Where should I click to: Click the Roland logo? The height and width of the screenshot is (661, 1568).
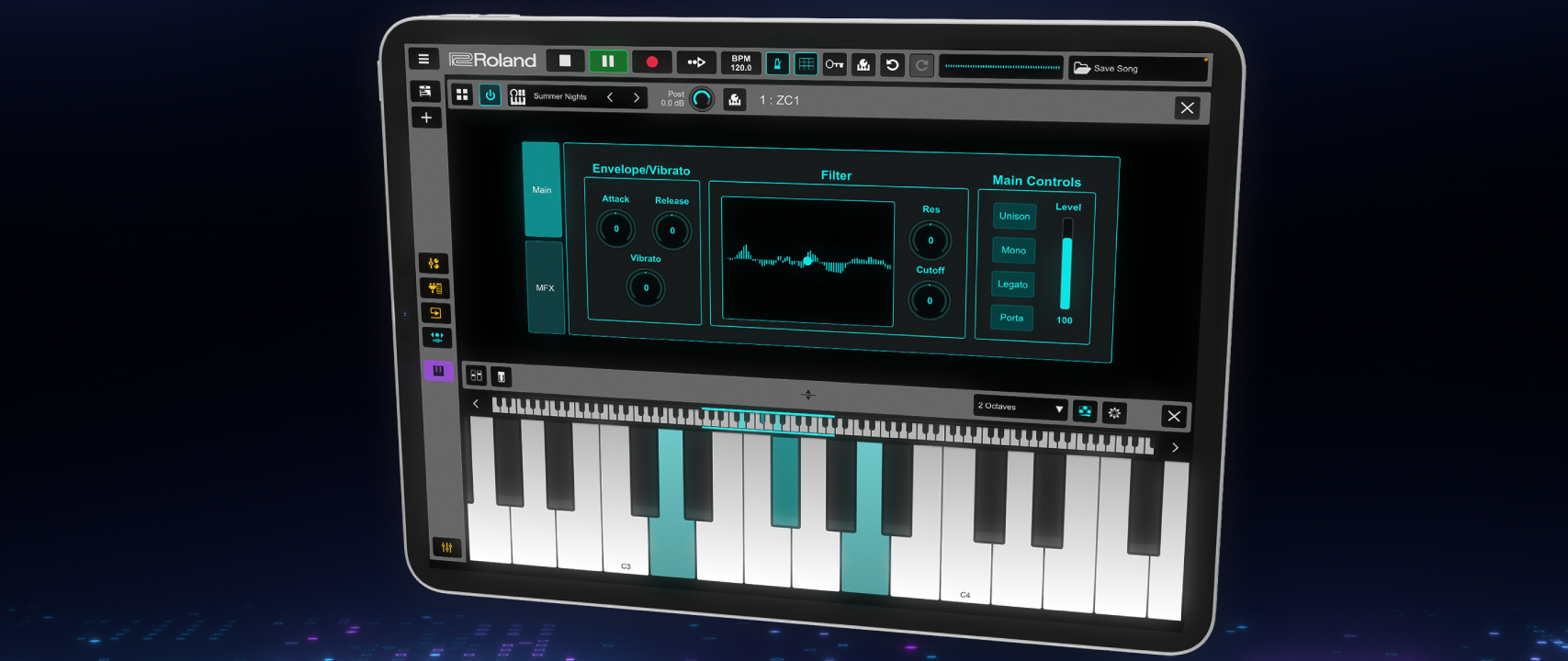tap(492, 60)
